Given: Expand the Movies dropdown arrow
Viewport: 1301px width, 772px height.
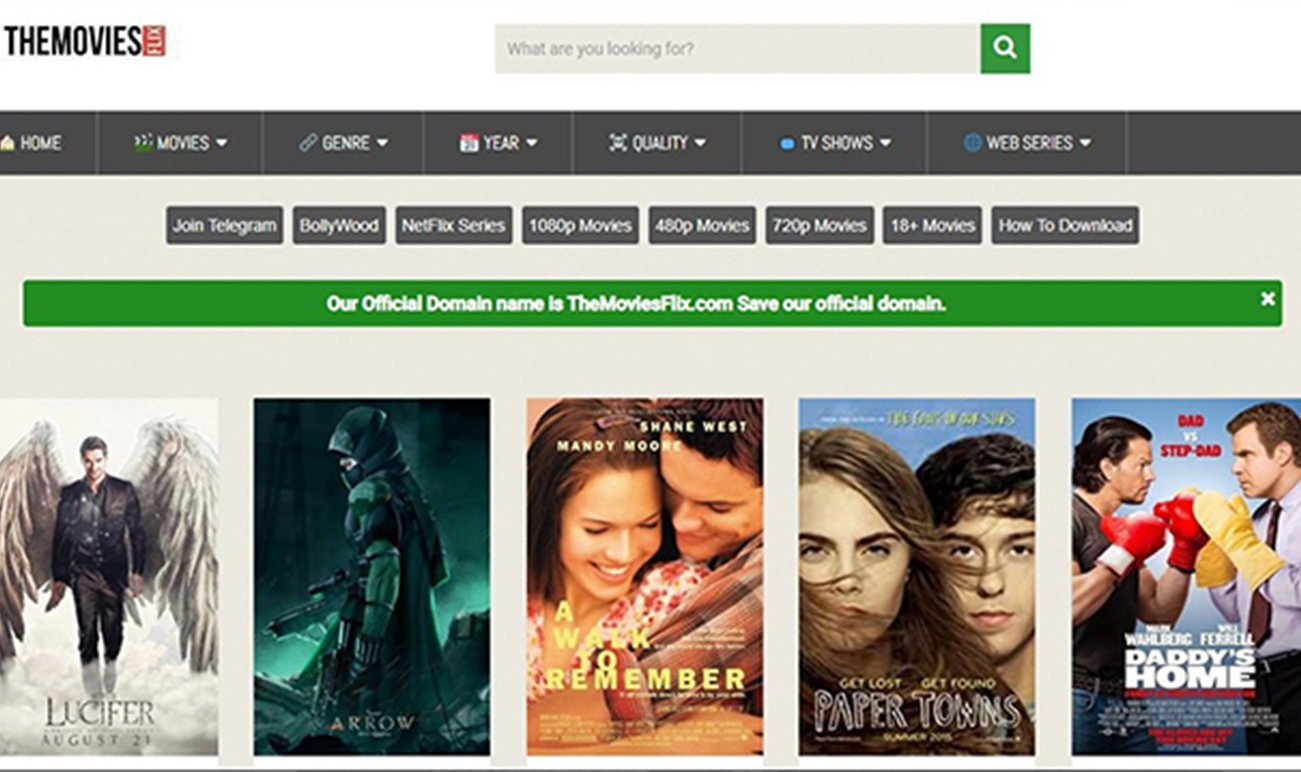Looking at the screenshot, I should pos(221,143).
